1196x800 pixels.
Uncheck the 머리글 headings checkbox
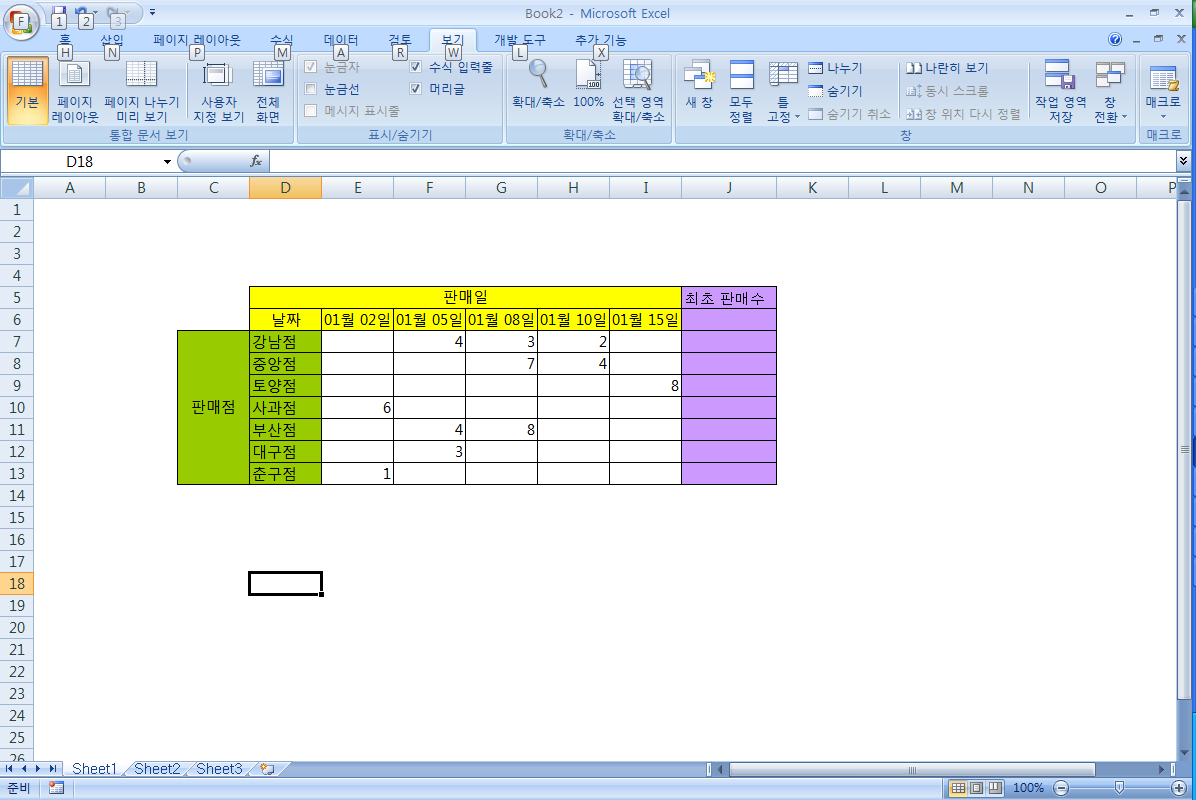click(416, 89)
